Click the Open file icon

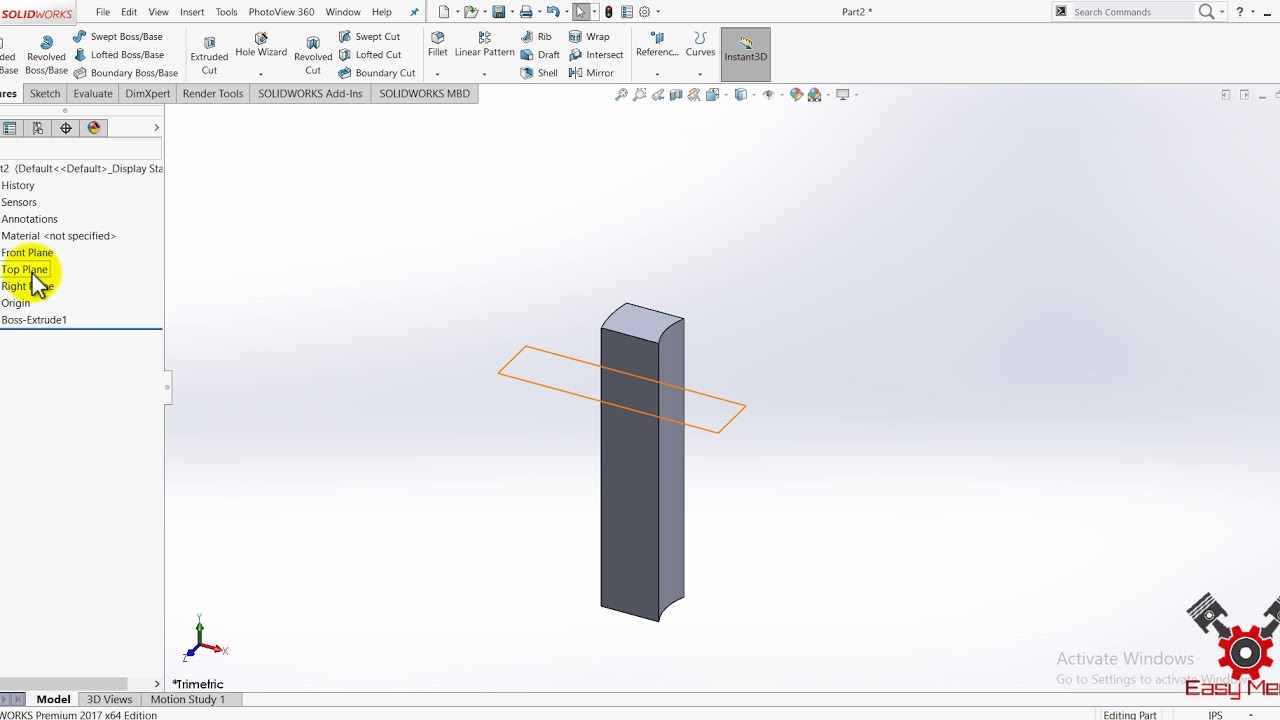tap(470, 12)
